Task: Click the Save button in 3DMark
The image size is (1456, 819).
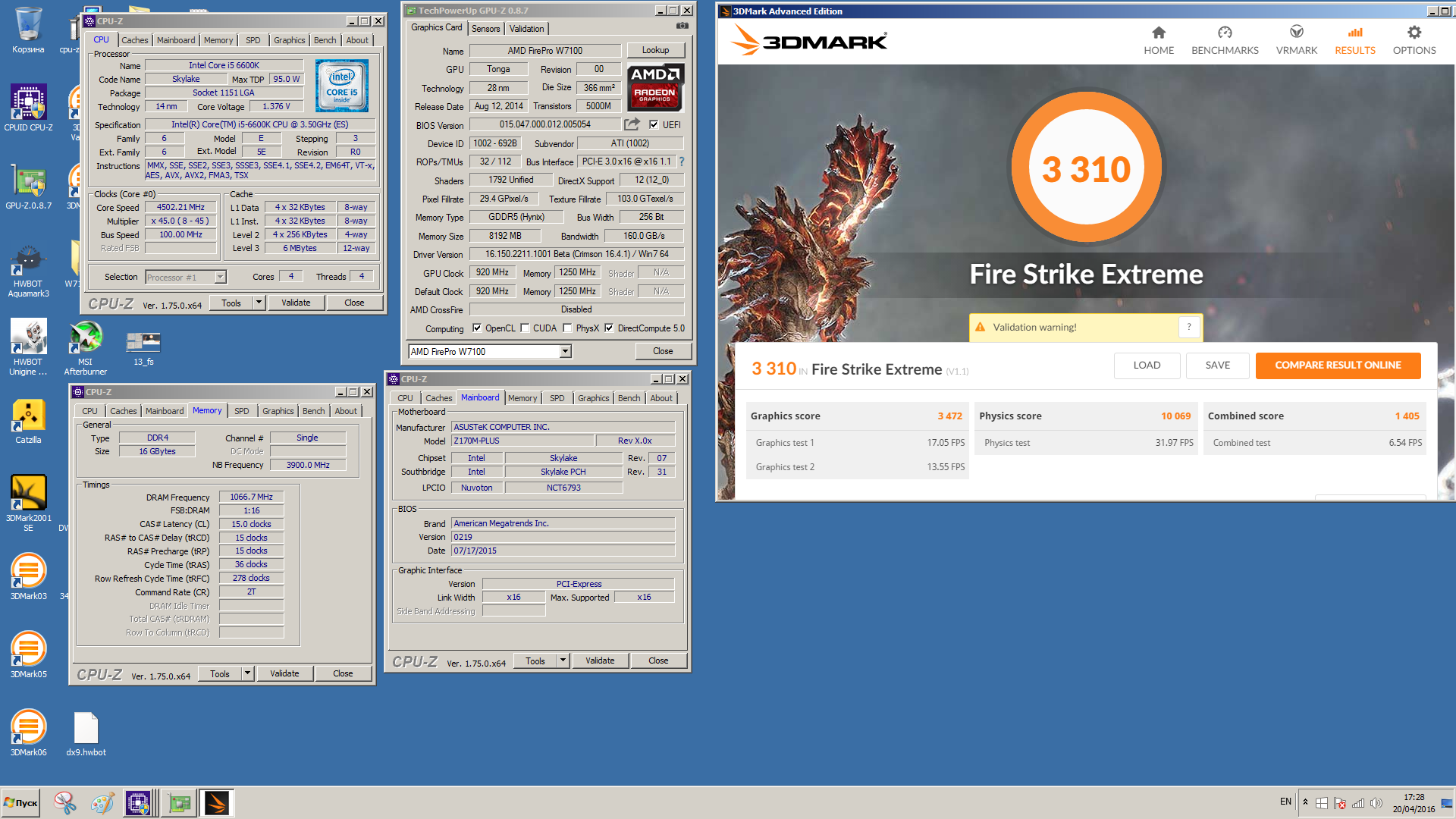Action: coord(1218,365)
